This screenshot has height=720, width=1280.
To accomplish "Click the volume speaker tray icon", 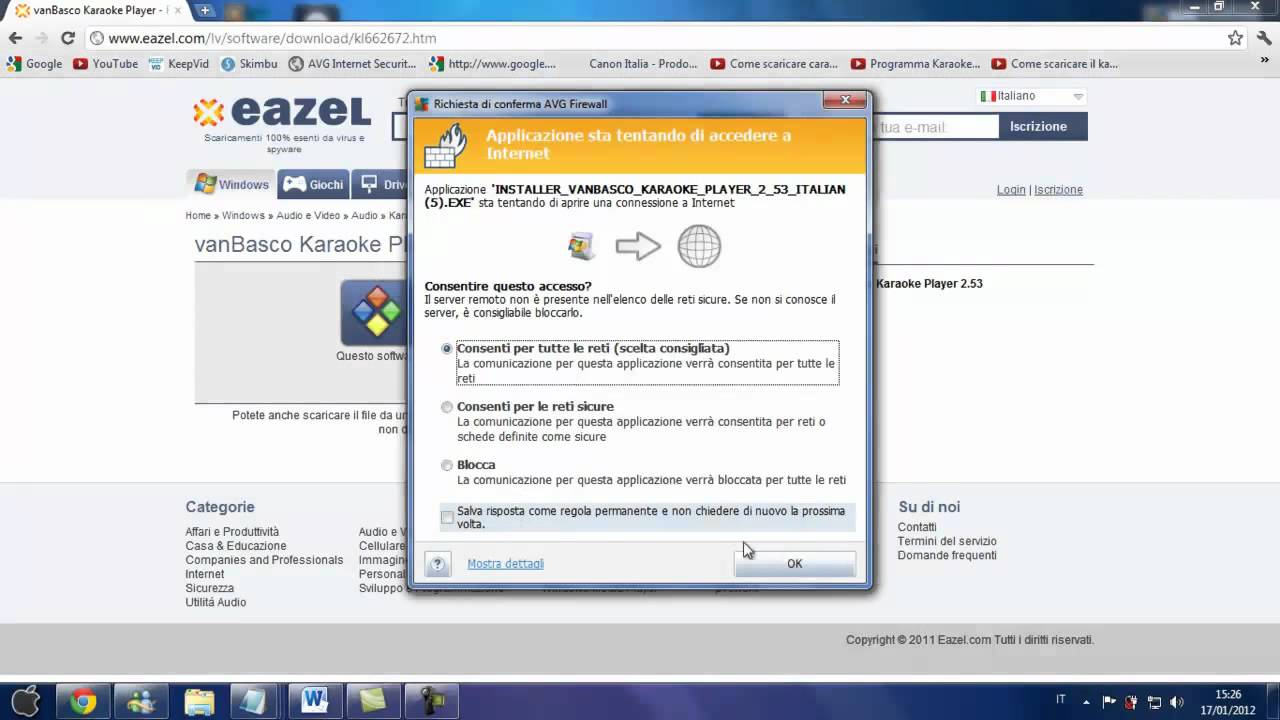I will [1176, 702].
